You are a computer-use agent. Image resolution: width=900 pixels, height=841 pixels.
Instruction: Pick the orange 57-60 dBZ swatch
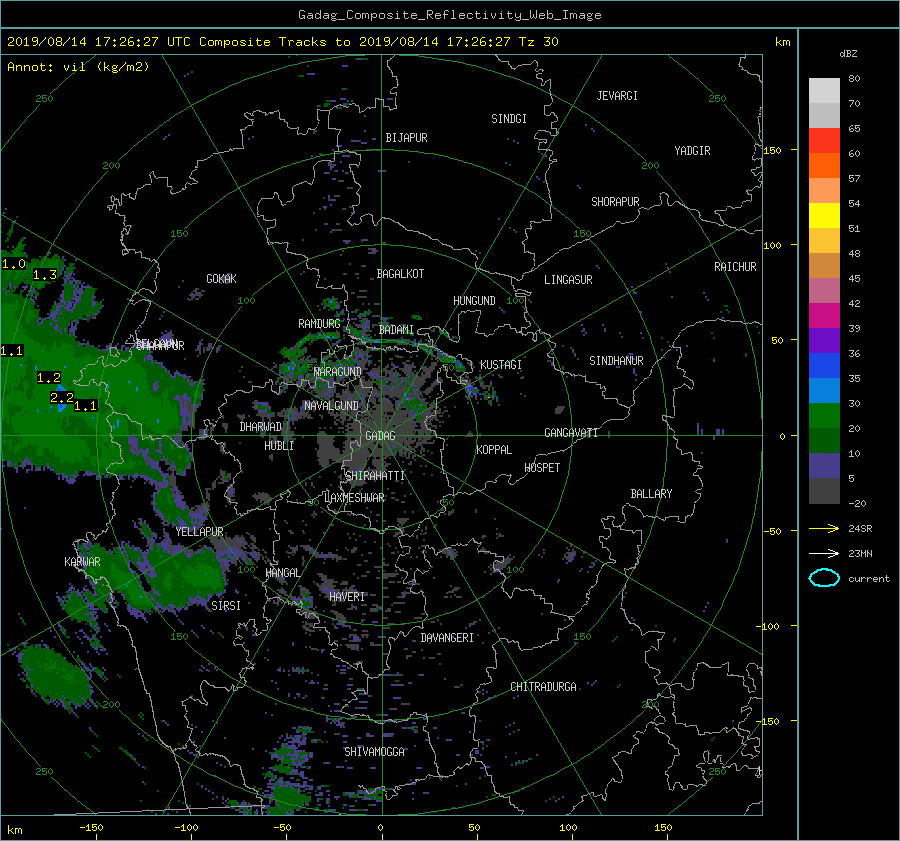[x=824, y=165]
